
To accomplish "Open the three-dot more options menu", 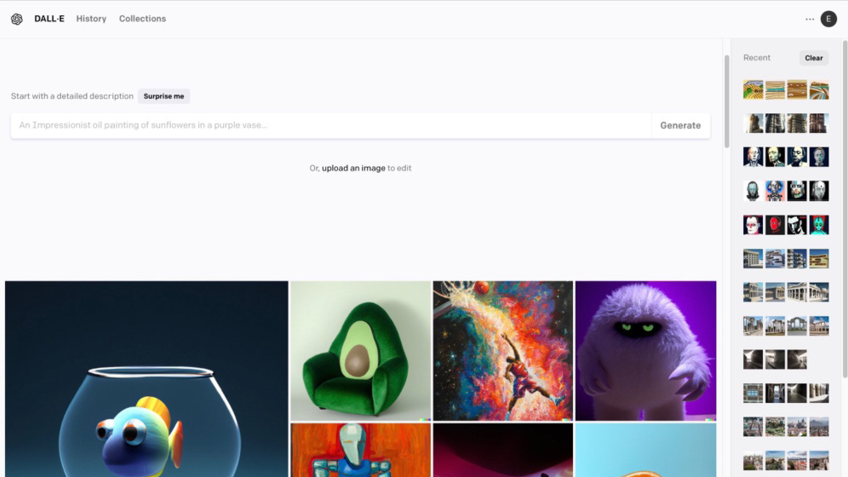I will [810, 19].
